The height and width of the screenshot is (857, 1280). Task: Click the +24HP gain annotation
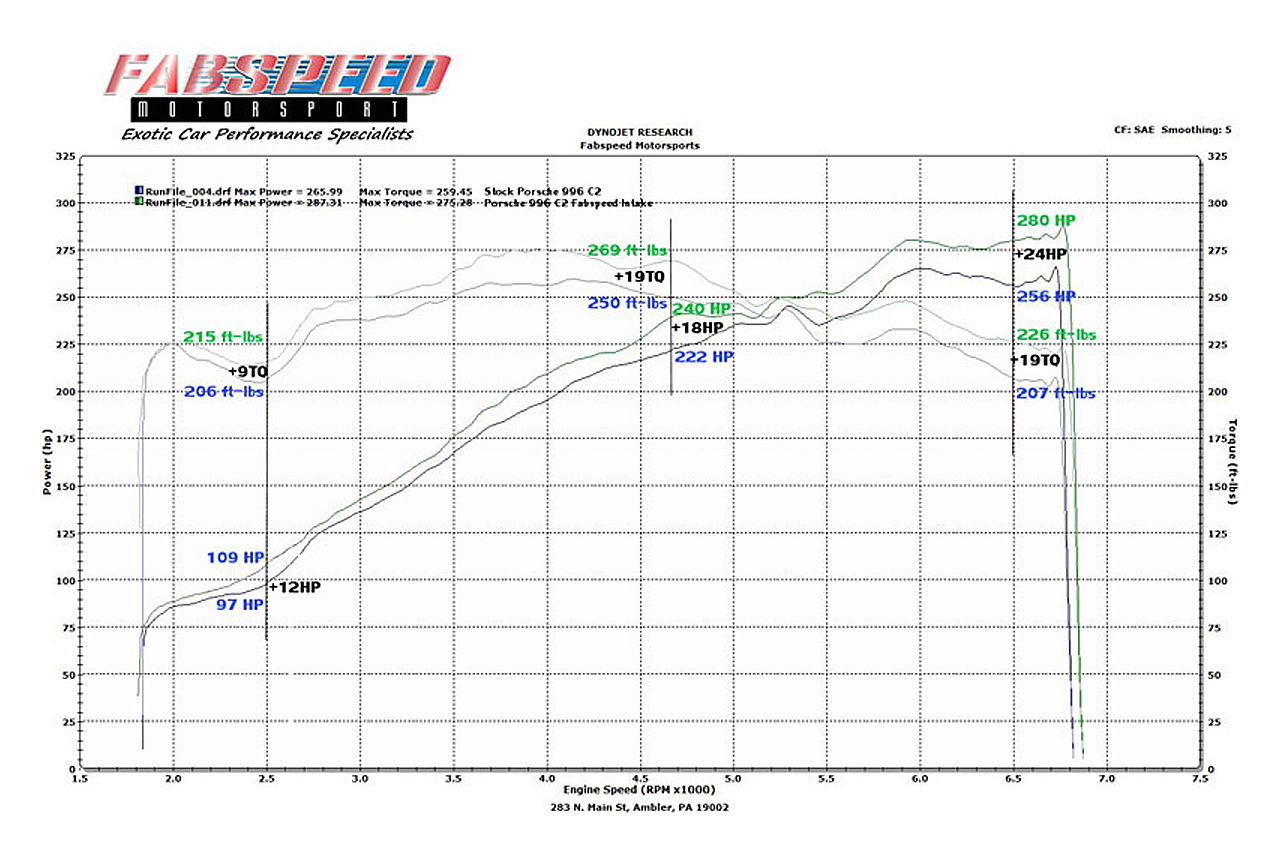[x=1040, y=254]
